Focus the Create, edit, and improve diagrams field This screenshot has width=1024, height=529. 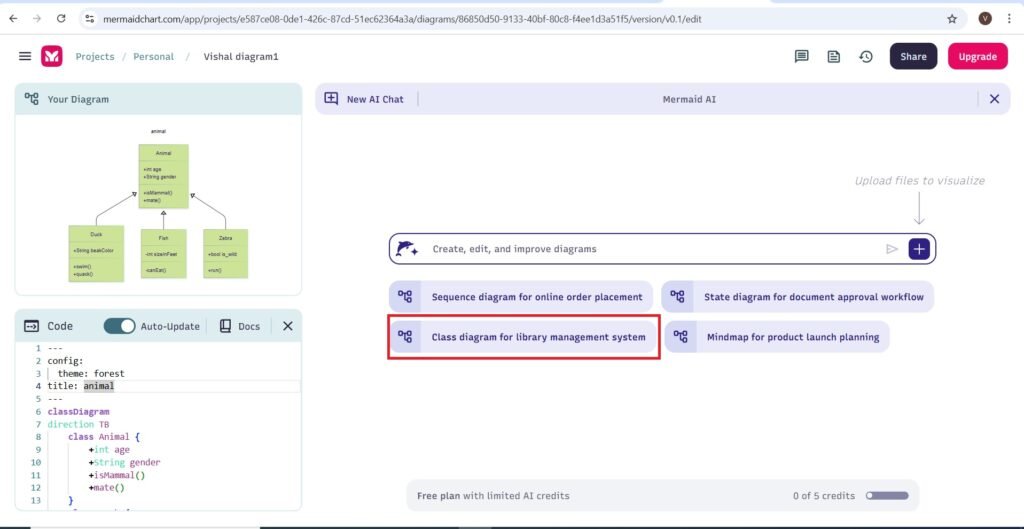click(x=650, y=249)
